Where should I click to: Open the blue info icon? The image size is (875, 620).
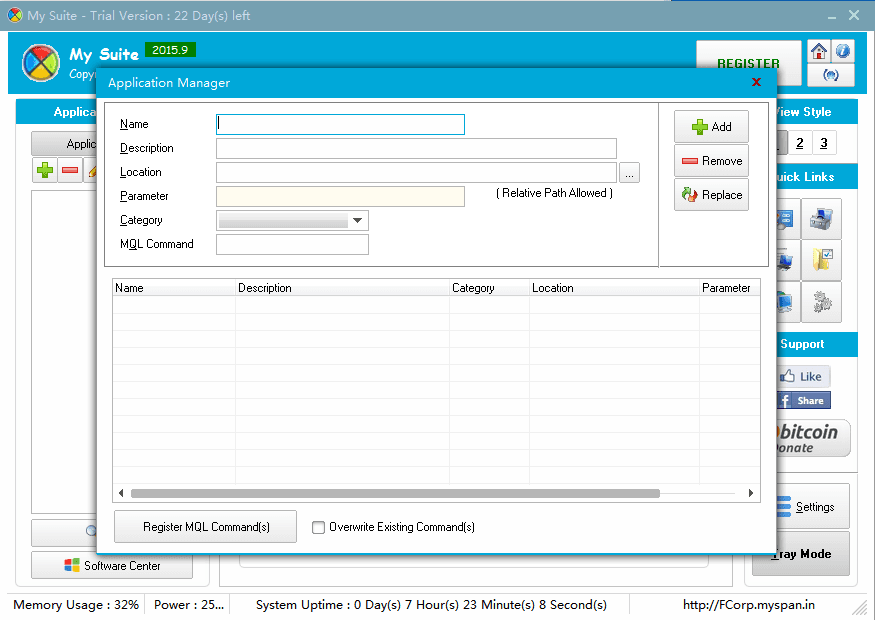pos(843,52)
